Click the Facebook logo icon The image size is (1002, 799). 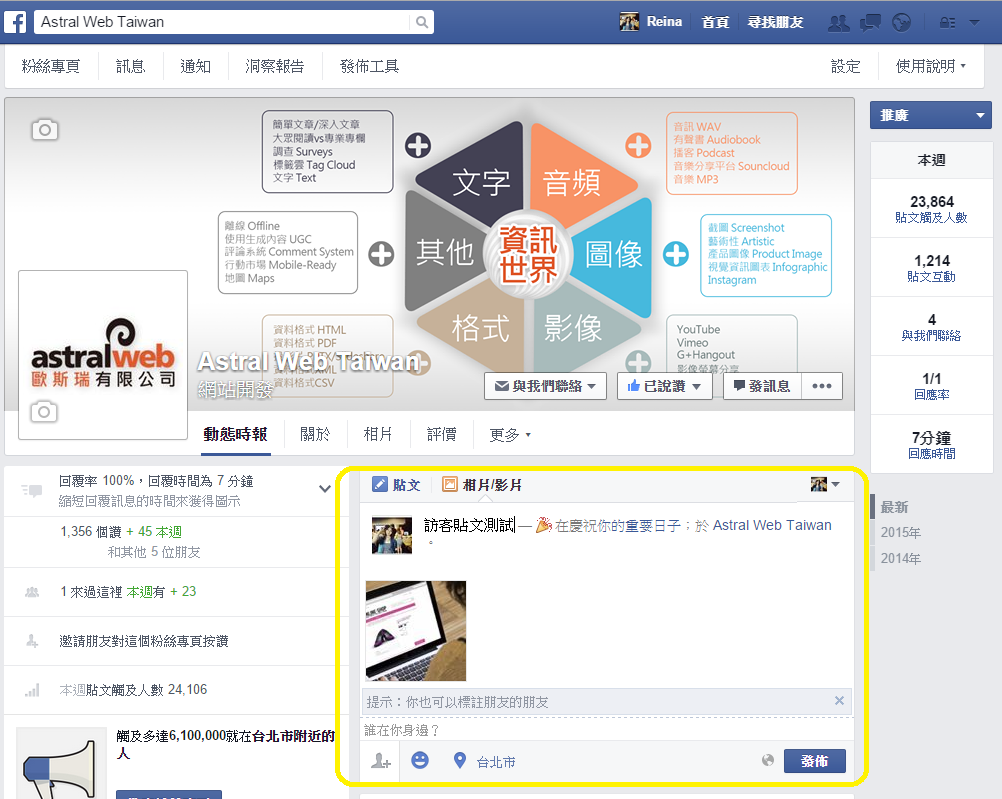pyautogui.click(x=15, y=22)
